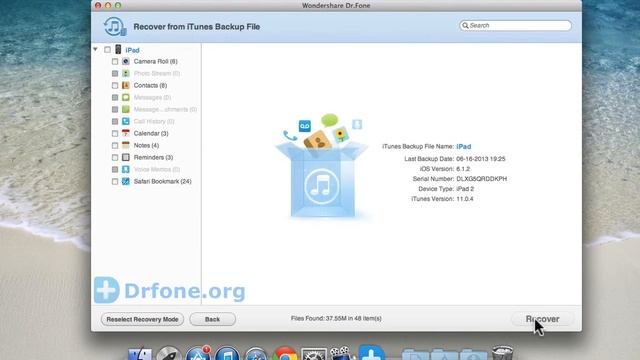Click the Message Attachments icon
Image resolution: width=640 pixels, height=360 pixels.
(126, 109)
